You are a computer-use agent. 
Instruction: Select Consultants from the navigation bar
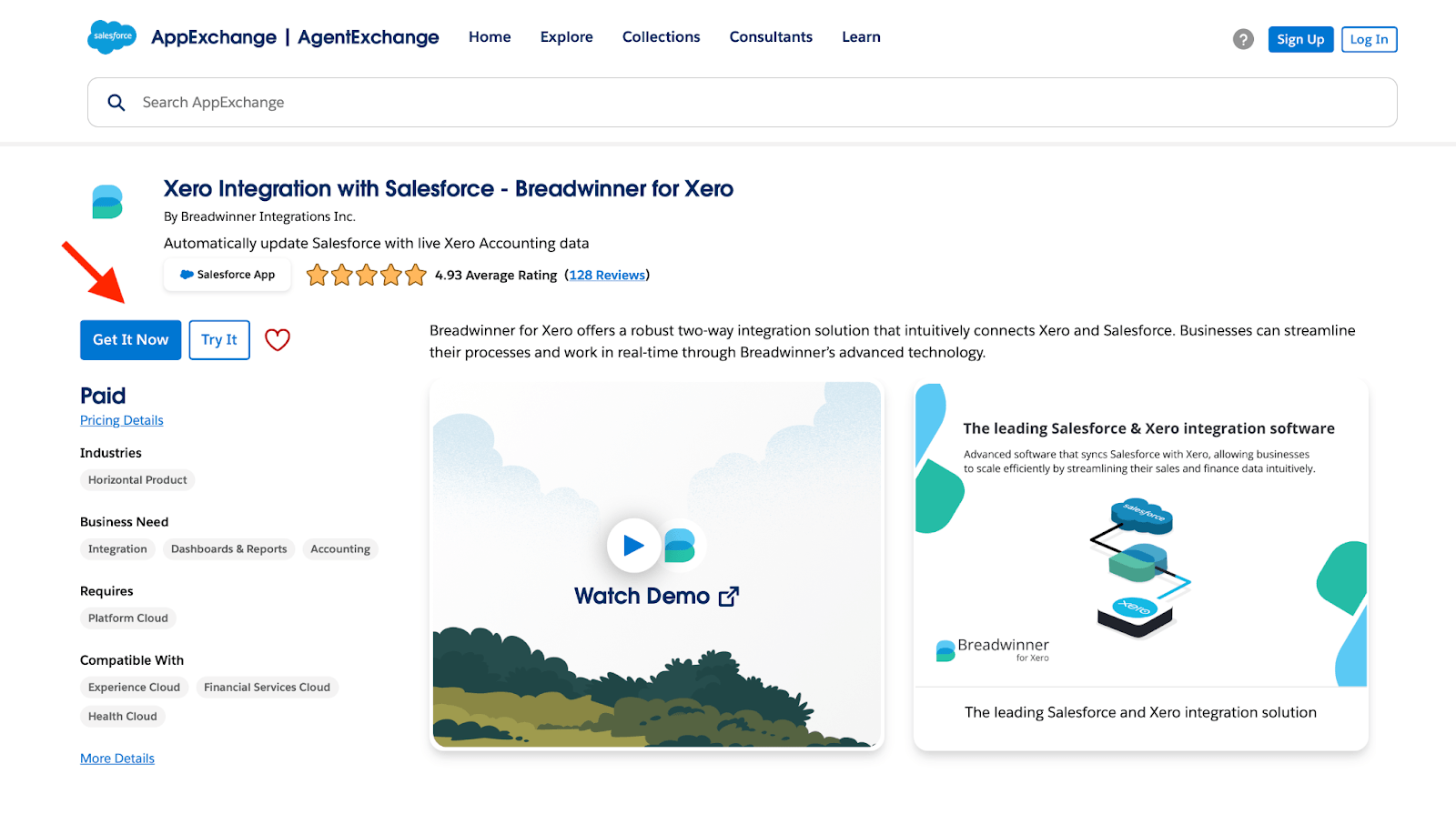[770, 37]
